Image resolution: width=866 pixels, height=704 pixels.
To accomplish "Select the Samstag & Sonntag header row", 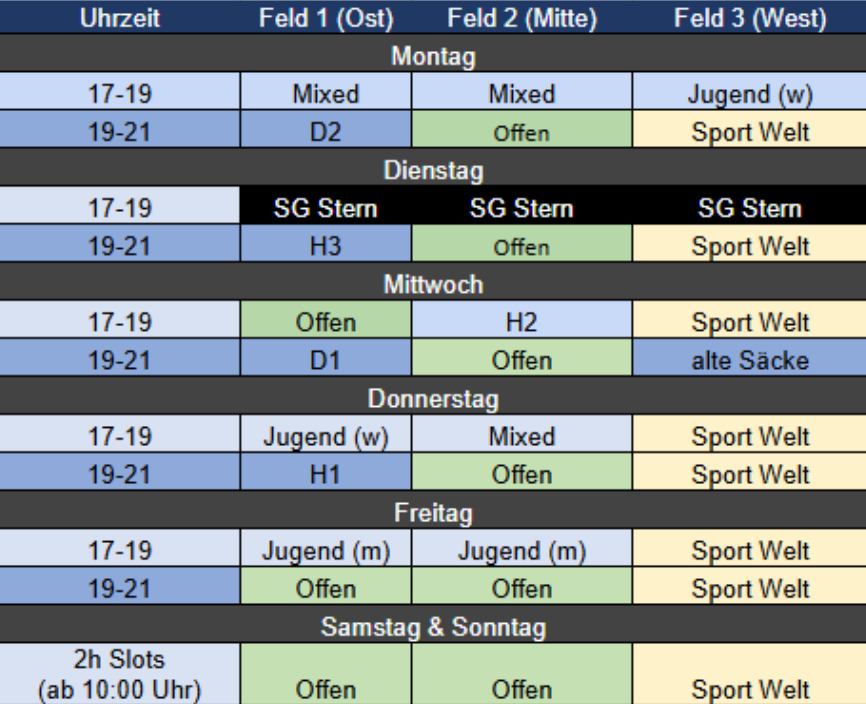I will pos(433,627).
